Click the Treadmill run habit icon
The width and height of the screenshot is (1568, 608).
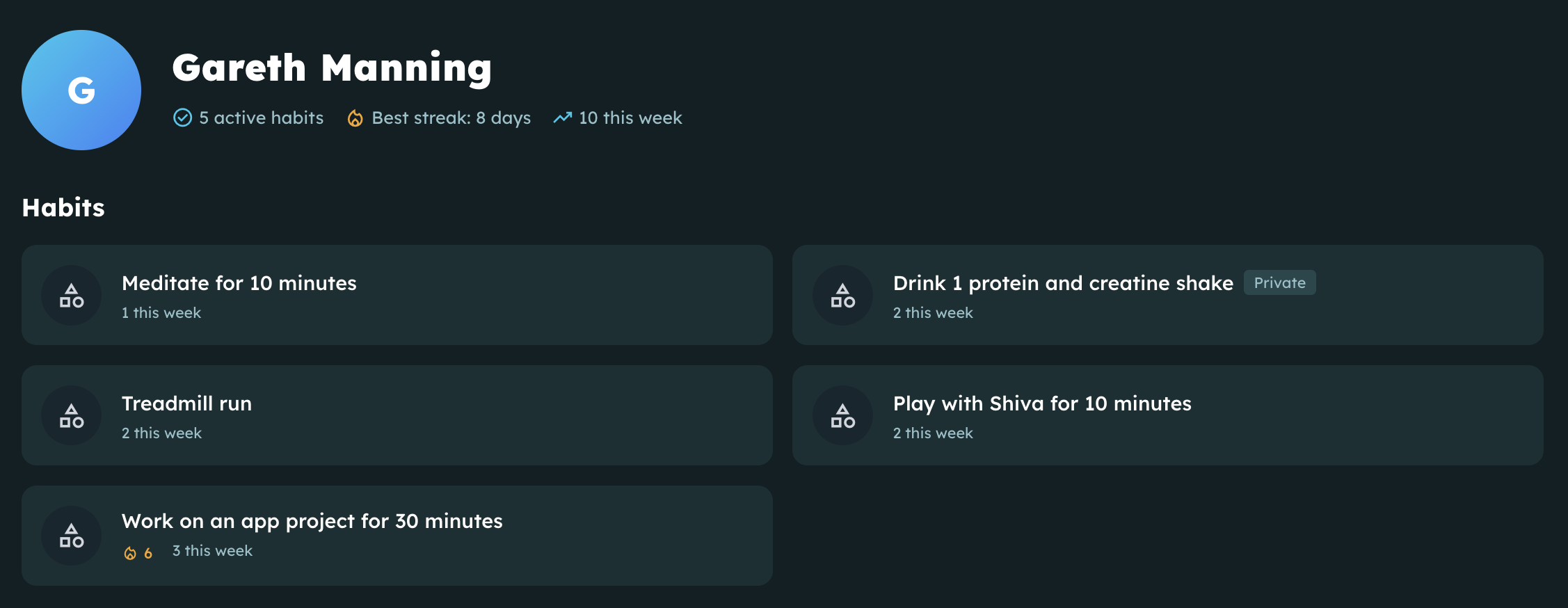coord(72,416)
